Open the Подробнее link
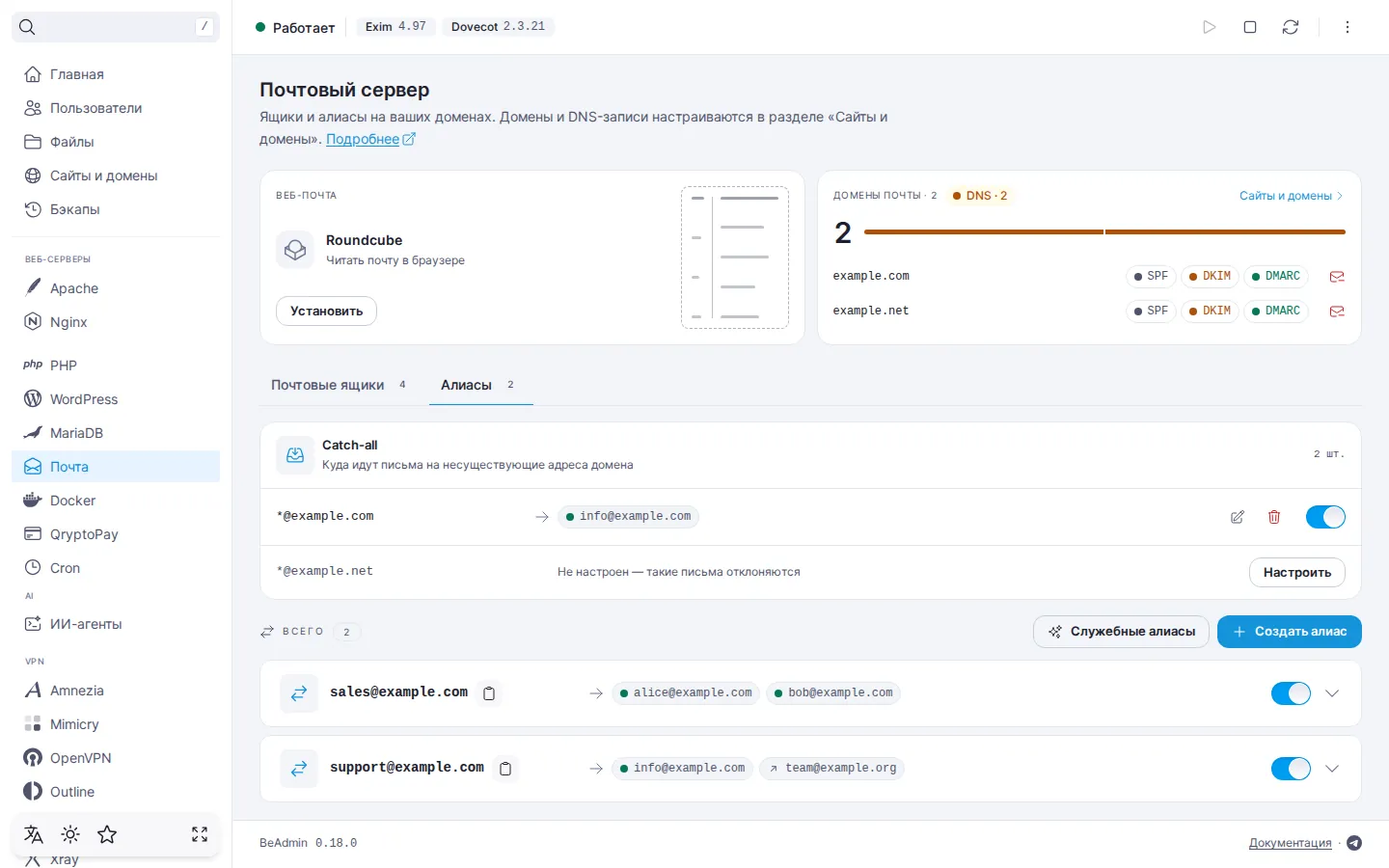The height and width of the screenshot is (868, 1389). pyautogui.click(x=370, y=139)
